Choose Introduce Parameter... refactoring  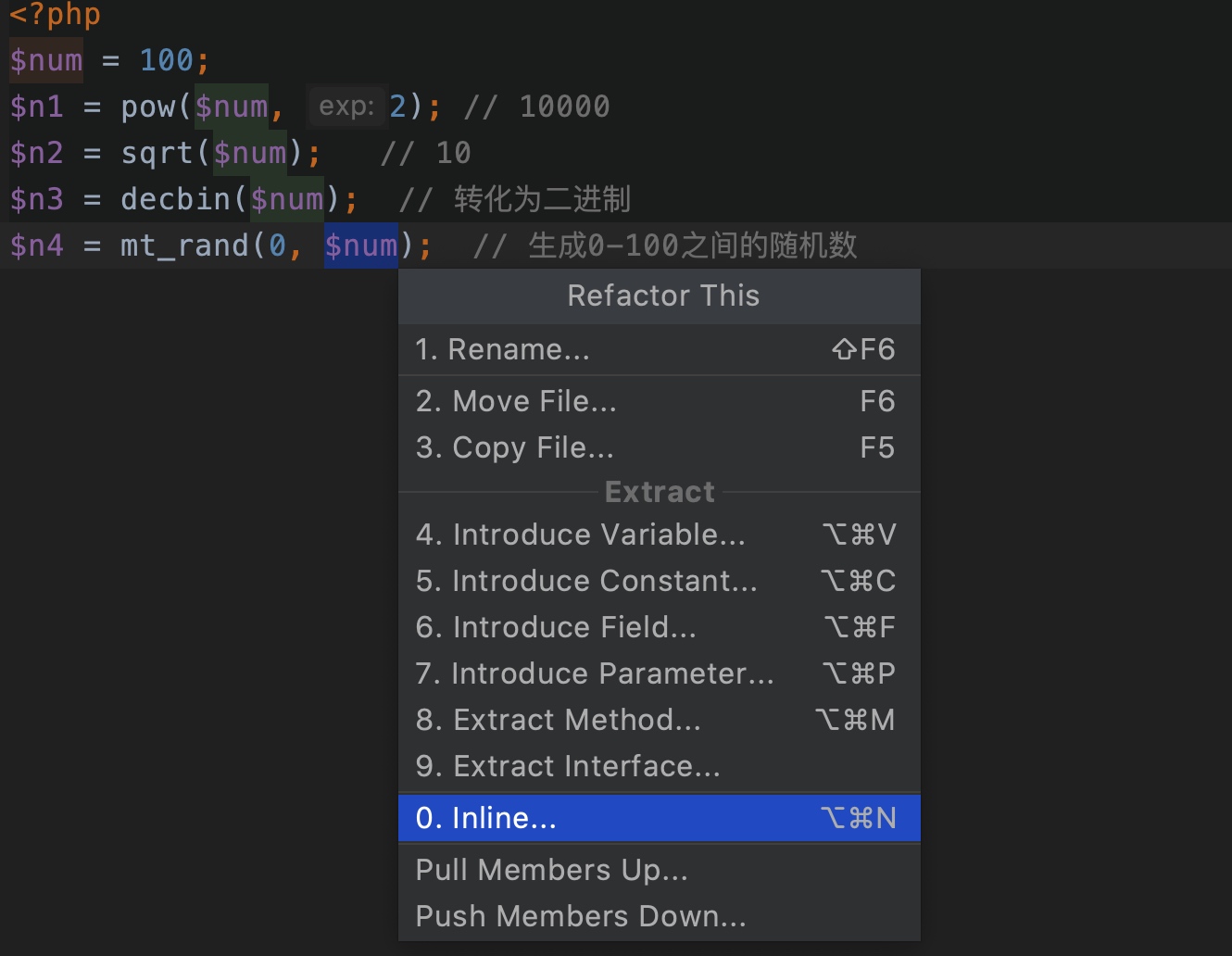[660, 673]
